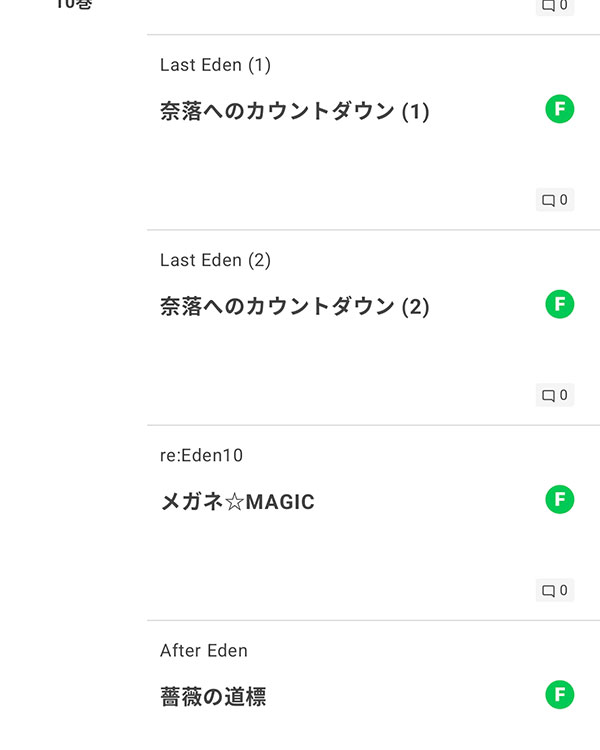Screen dimensions: 600x750
Task: Open episode 奈落へのカウントダウン (2)
Action: 294,306
